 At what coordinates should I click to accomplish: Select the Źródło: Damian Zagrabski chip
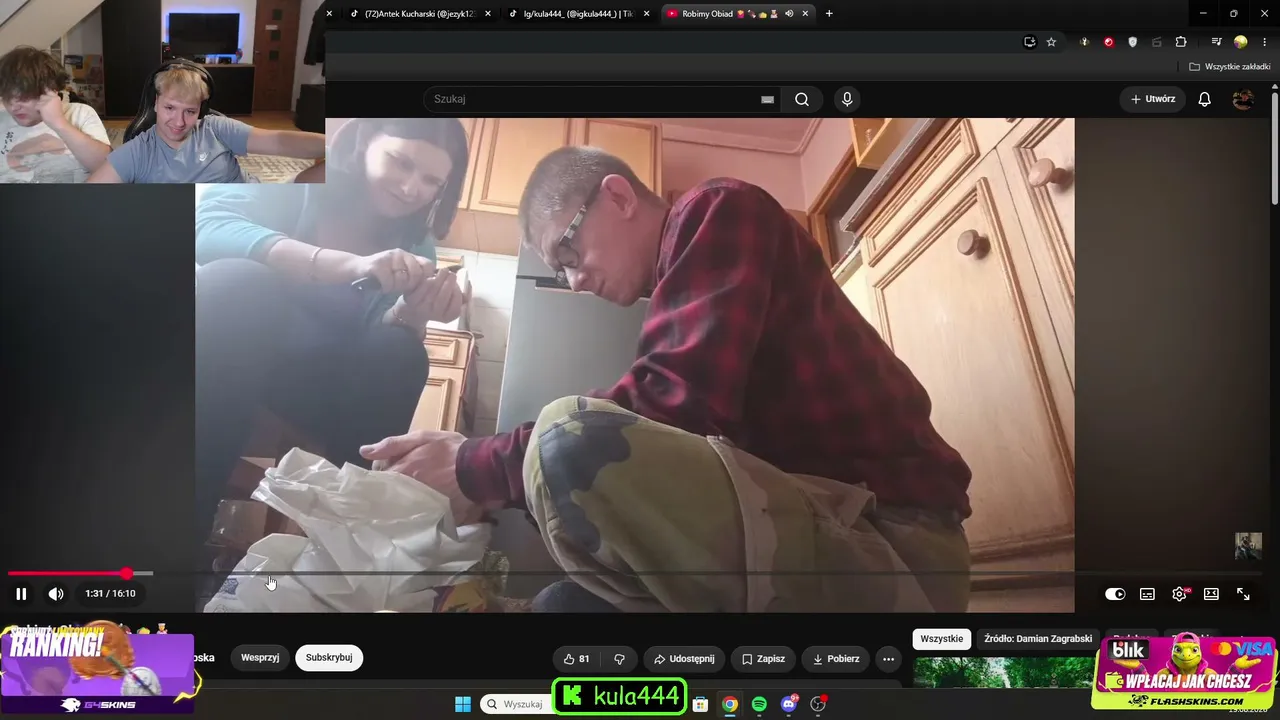pyautogui.click(x=1038, y=639)
